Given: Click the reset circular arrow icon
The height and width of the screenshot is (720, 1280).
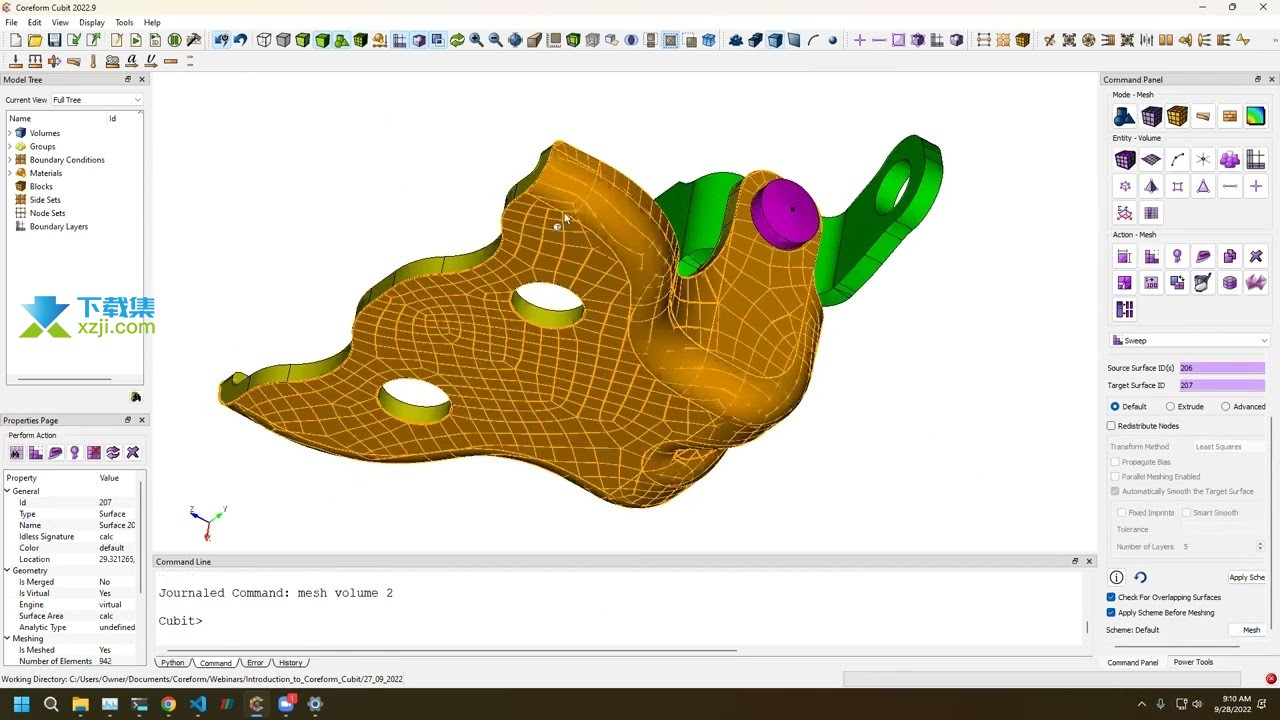Looking at the screenshot, I should tap(1140, 577).
